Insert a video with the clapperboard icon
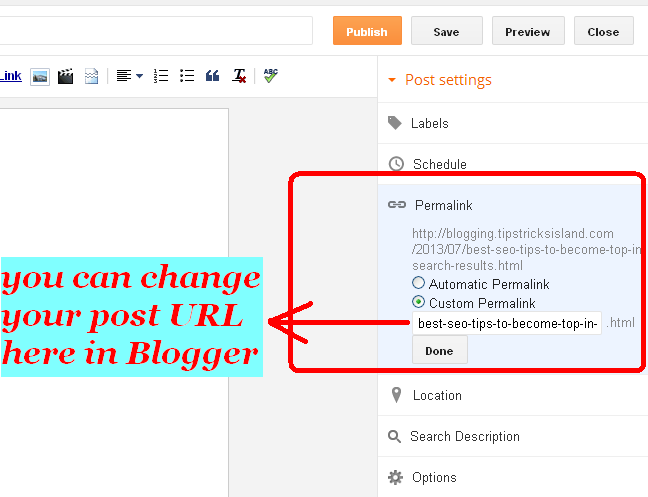The width and height of the screenshot is (648, 497). point(65,76)
